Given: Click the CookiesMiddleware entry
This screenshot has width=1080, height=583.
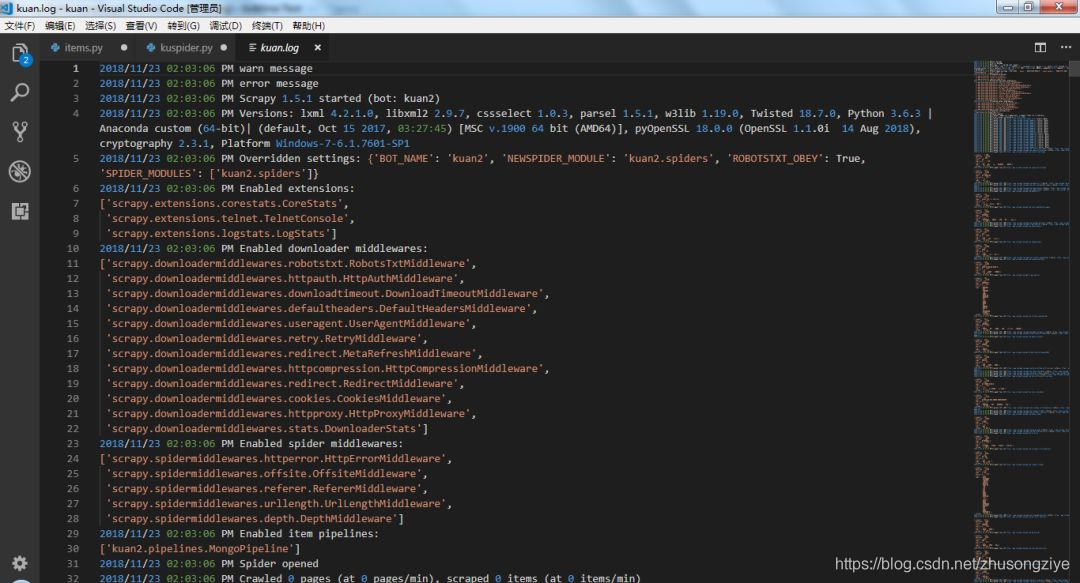Looking at the screenshot, I should [279, 398].
